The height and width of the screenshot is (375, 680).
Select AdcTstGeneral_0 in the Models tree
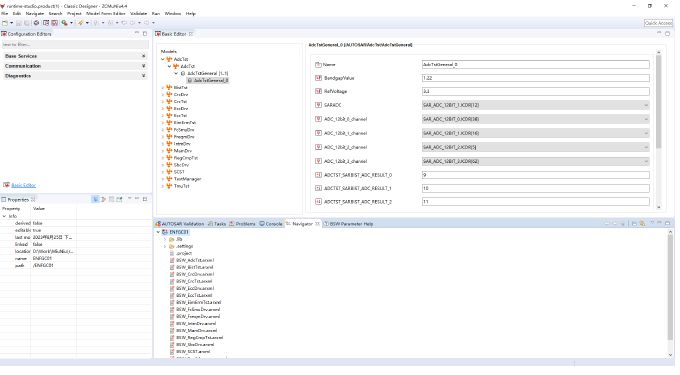(208, 81)
